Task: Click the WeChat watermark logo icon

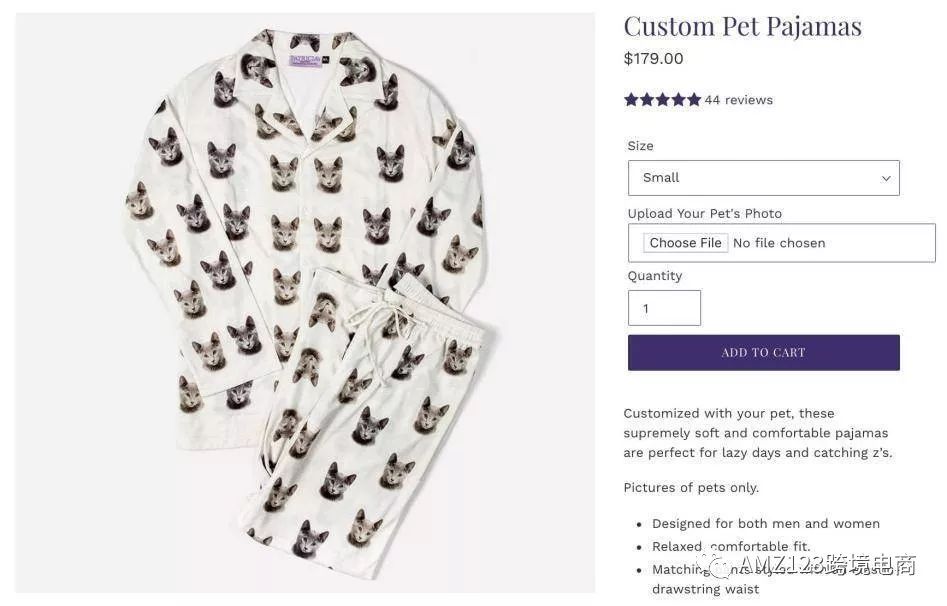Action: pyautogui.click(x=721, y=566)
